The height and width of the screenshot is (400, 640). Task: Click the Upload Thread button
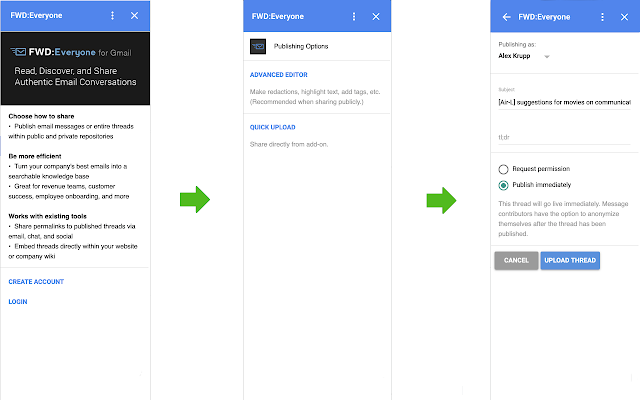tap(570, 260)
